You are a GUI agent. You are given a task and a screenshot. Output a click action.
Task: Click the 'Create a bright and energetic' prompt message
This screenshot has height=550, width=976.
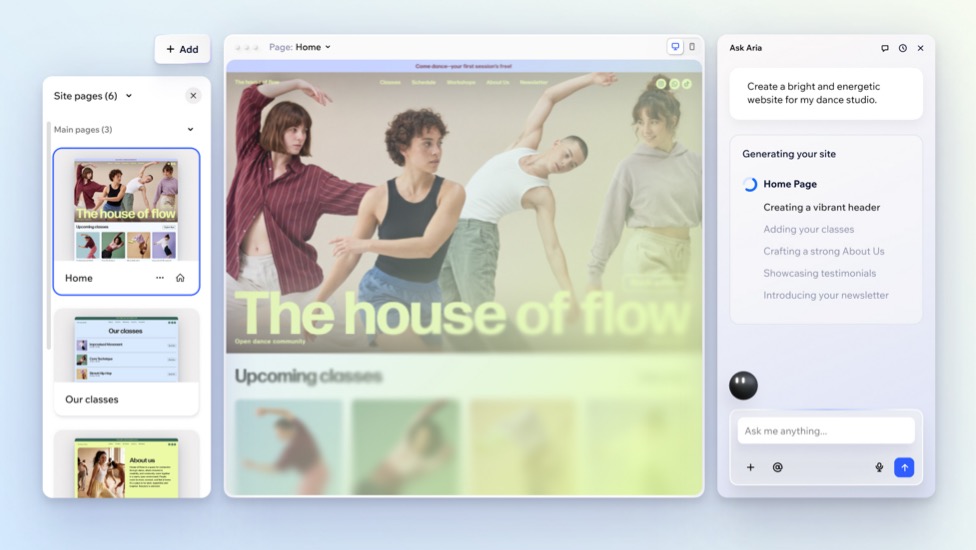click(826, 93)
